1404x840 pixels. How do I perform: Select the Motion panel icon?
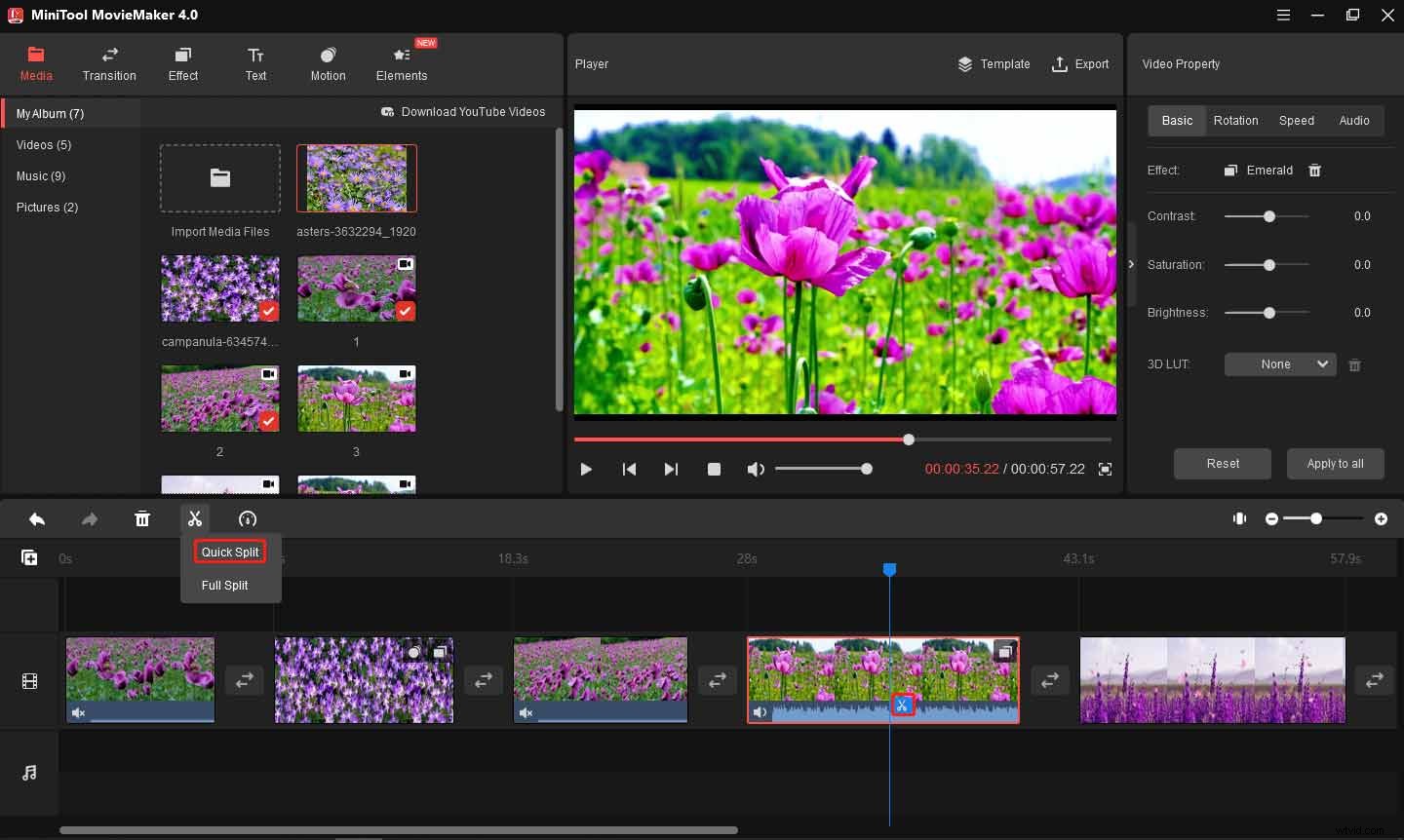(328, 63)
